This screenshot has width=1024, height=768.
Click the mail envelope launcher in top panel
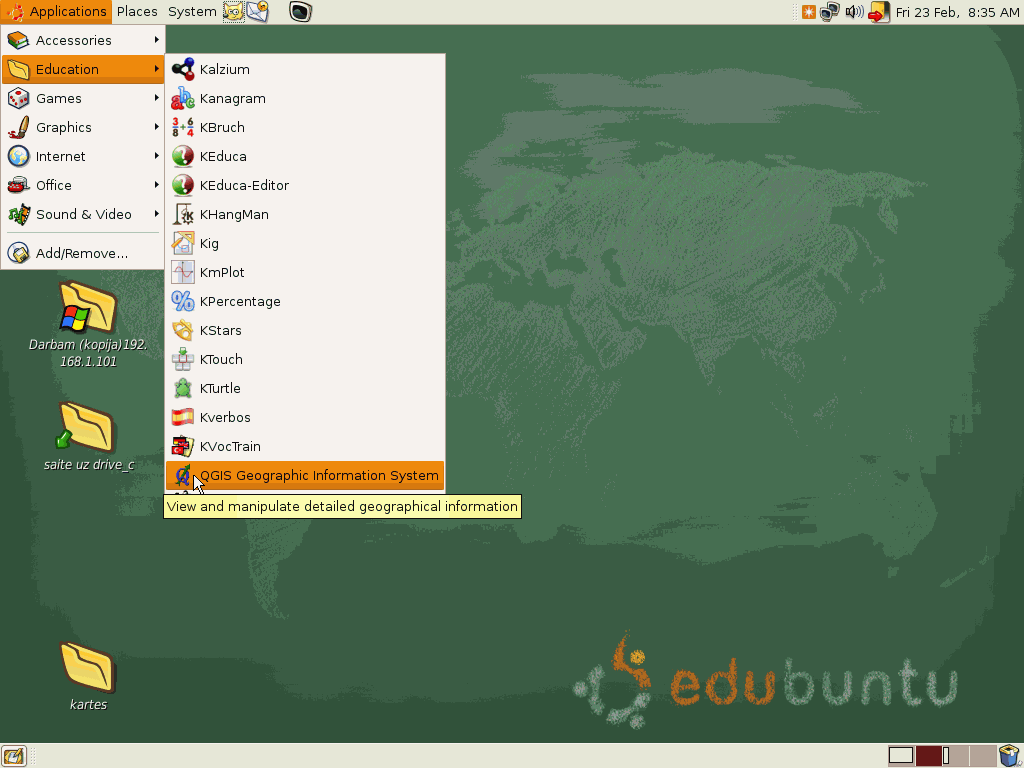258,11
